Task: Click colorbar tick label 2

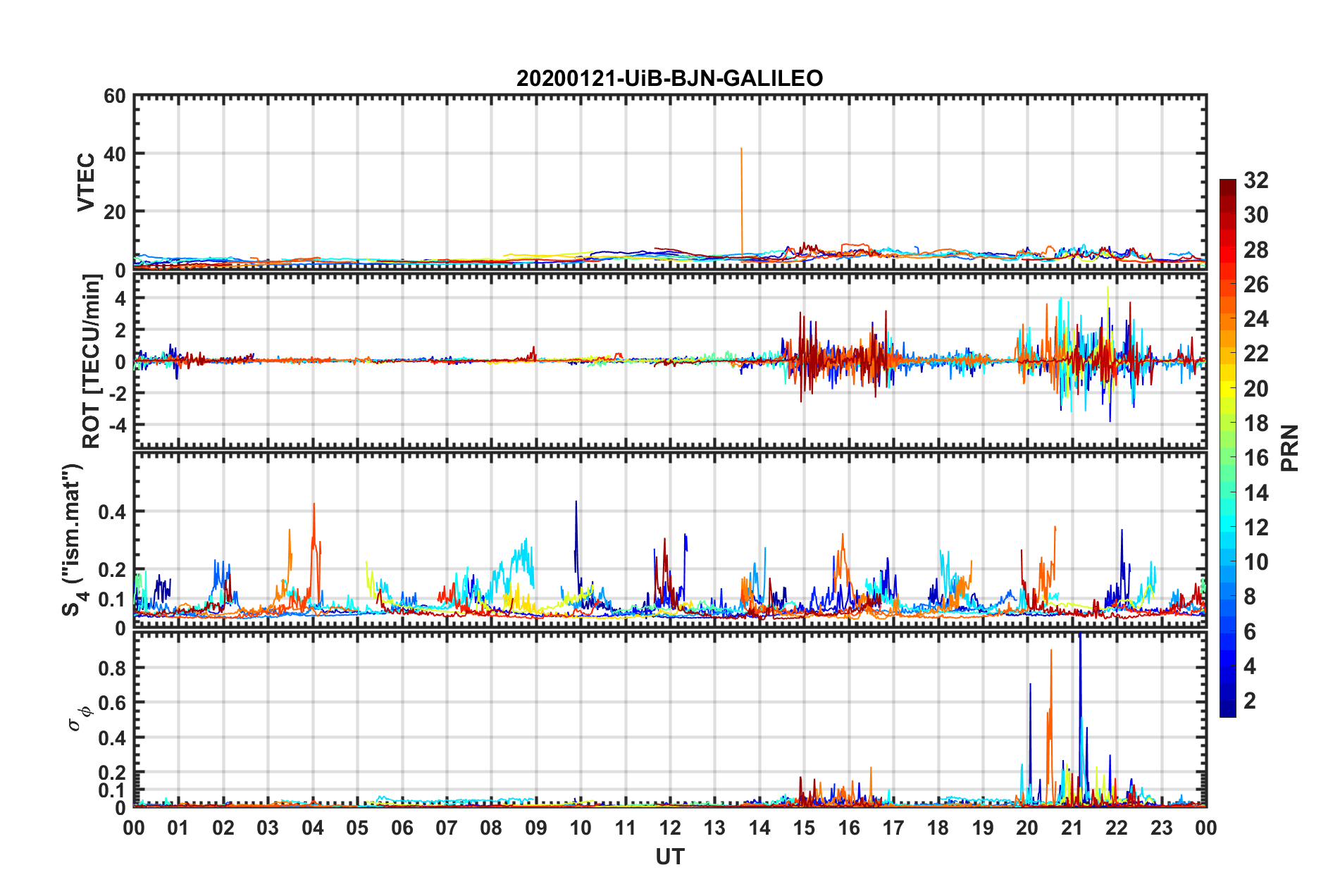Action: click(x=1250, y=700)
